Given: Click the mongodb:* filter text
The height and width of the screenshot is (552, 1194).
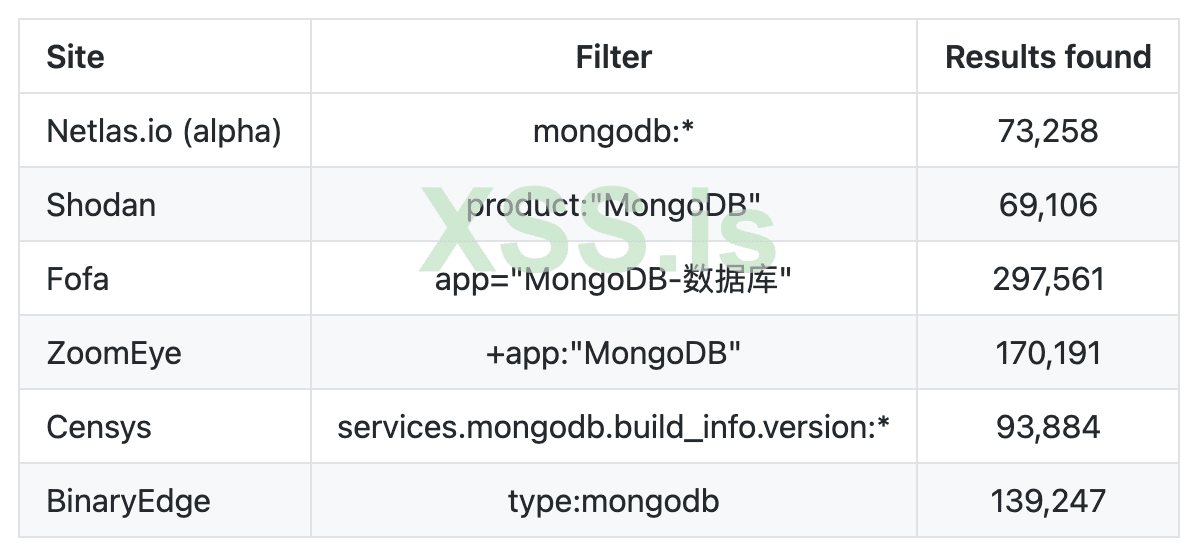Looking at the screenshot, I should tap(613, 131).
